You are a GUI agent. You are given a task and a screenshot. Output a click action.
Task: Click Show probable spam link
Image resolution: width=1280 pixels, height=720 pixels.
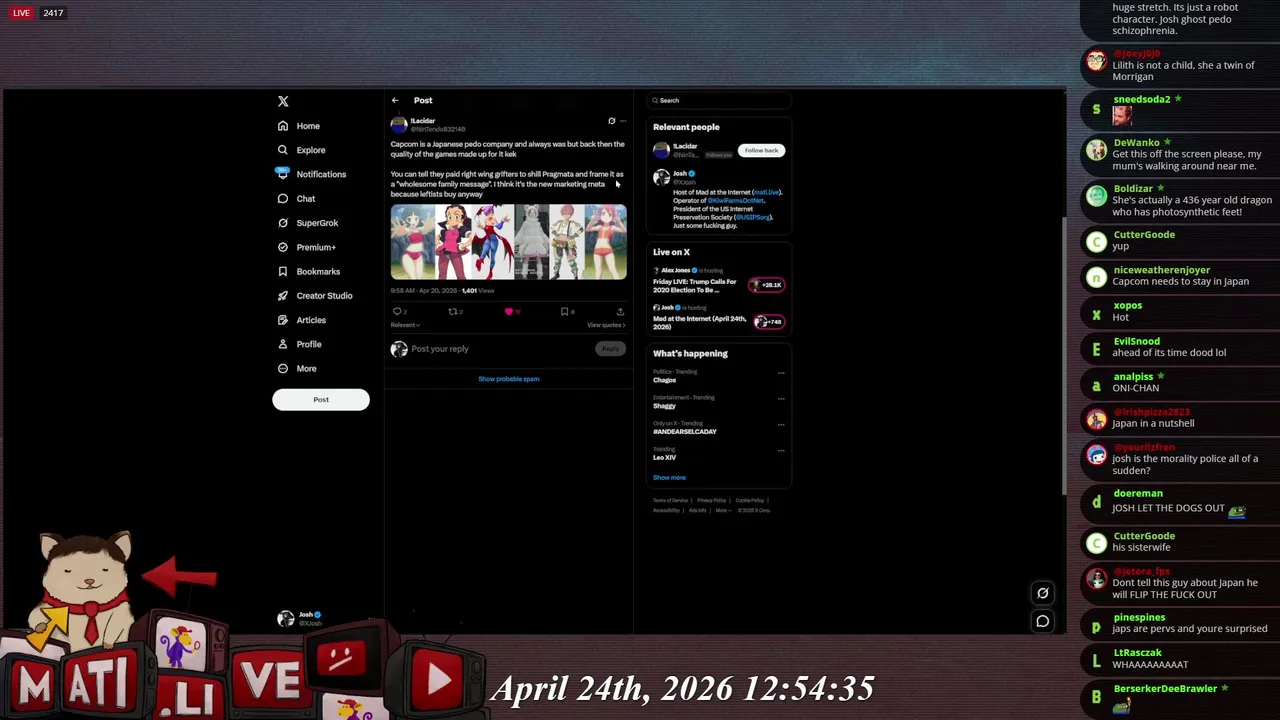[x=508, y=379]
